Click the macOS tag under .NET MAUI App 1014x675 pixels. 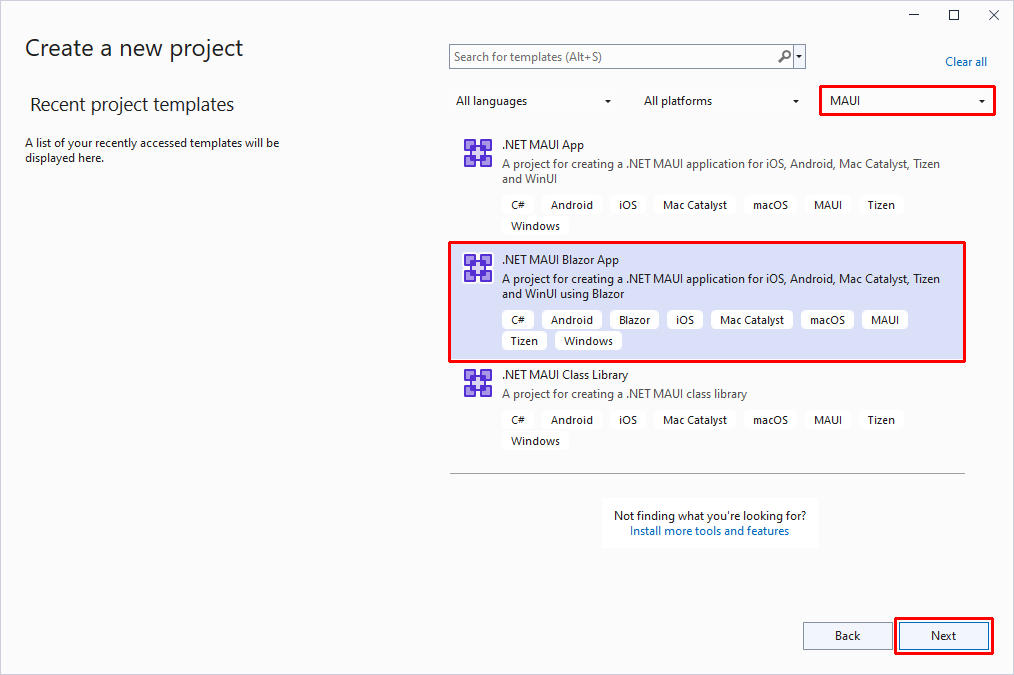(x=770, y=205)
